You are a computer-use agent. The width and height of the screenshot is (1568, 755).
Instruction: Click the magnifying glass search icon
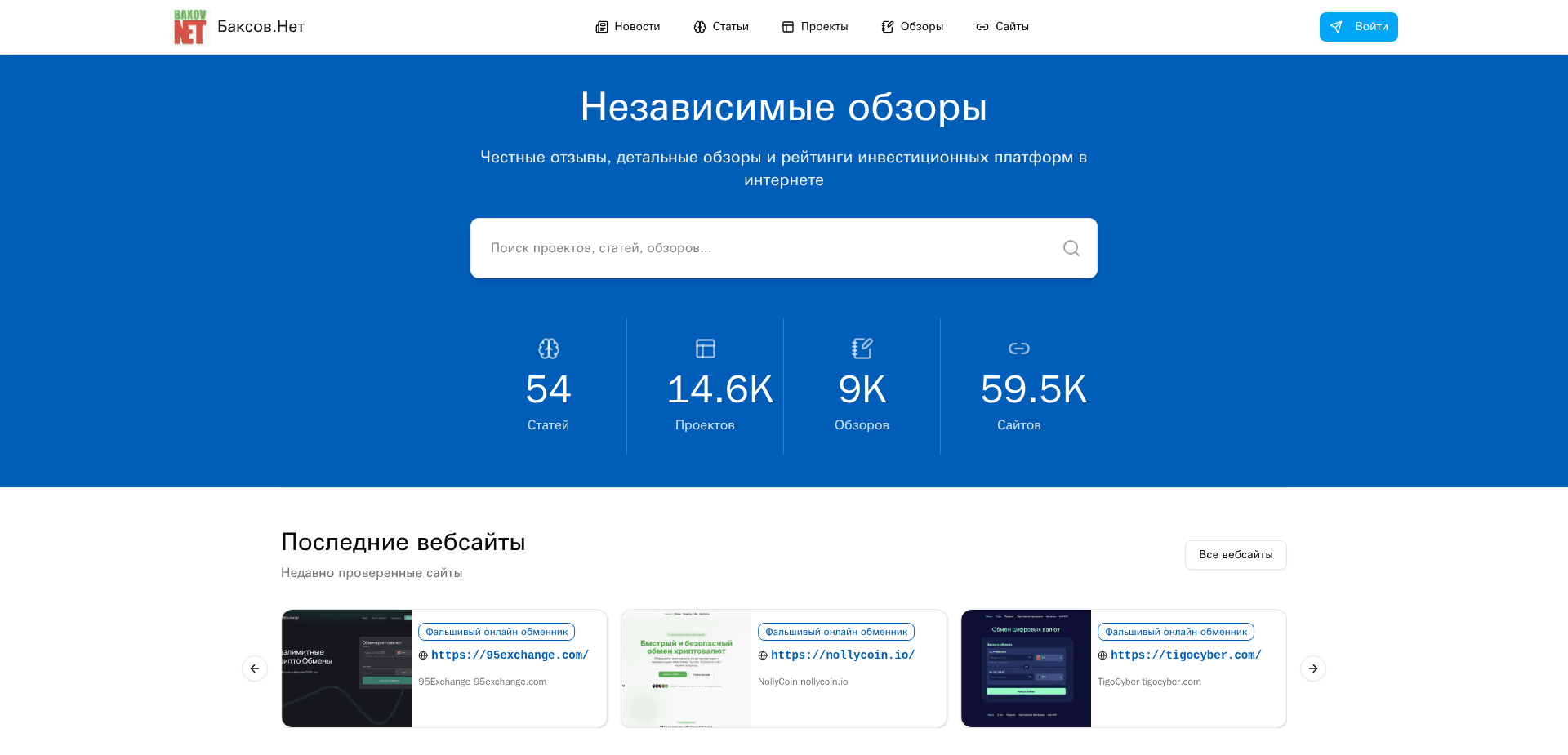coord(1071,248)
